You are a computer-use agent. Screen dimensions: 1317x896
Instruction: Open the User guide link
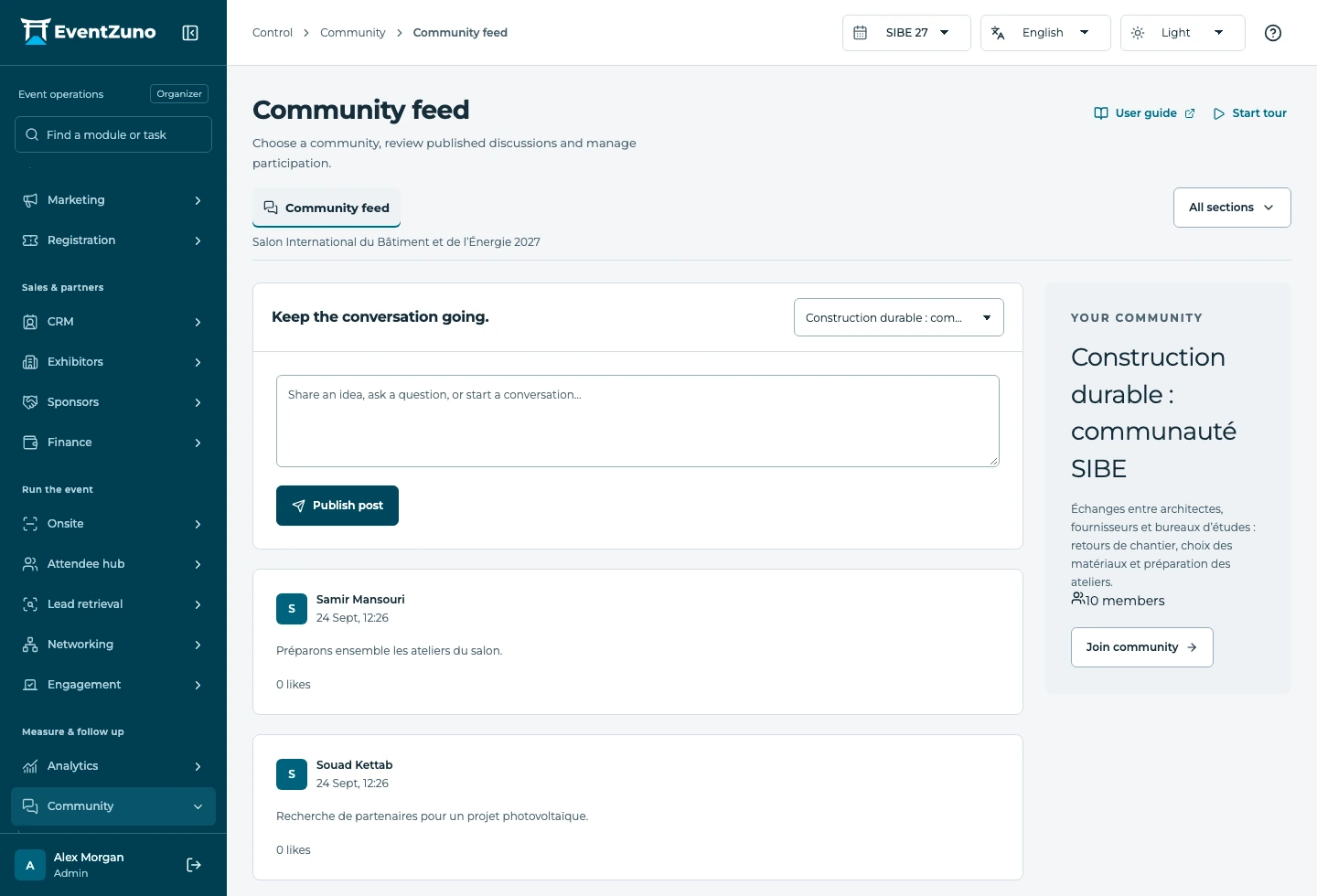tap(1145, 113)
